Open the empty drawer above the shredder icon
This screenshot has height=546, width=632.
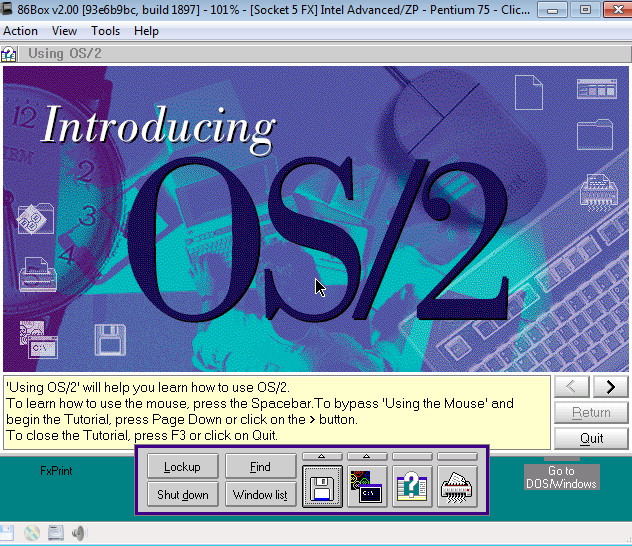tap(457, 456)
